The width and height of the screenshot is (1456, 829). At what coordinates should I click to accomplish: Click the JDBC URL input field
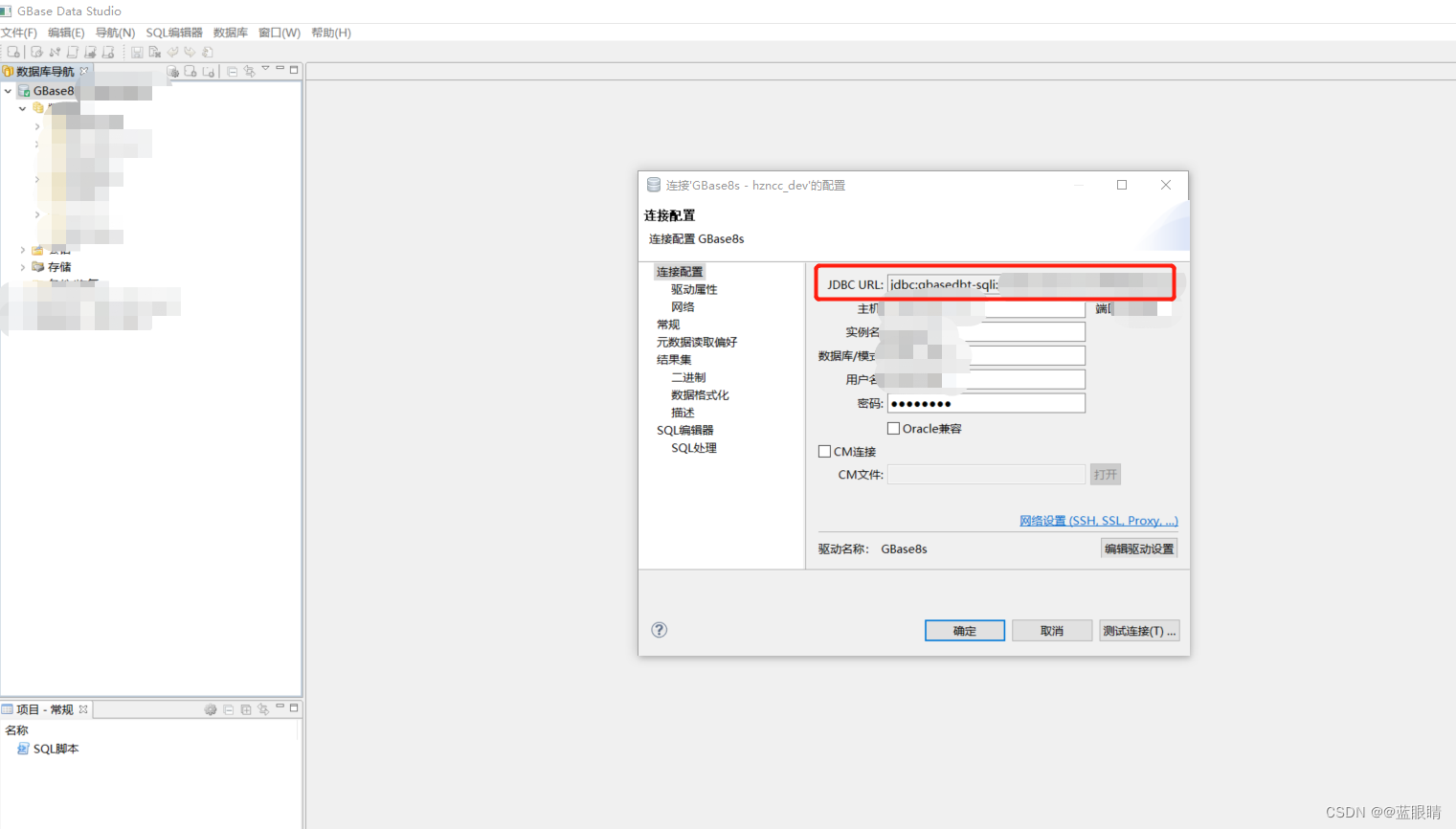pyautogui.click(x=1030, y=284)
